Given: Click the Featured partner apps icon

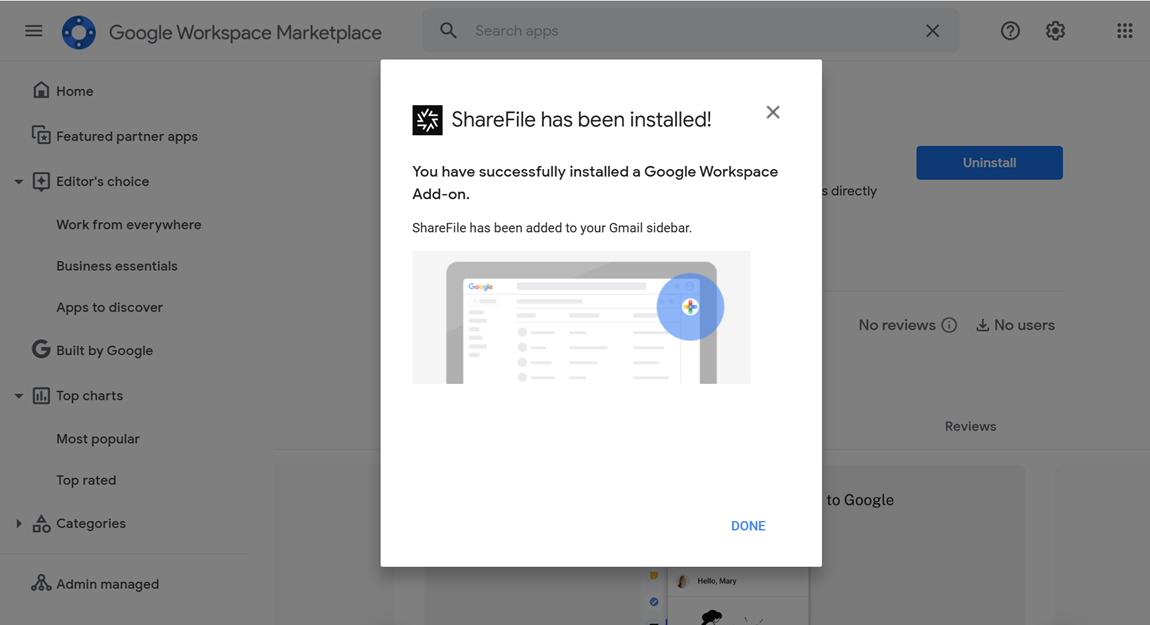Looking at the screenshot, I should (x=41, y=136).
